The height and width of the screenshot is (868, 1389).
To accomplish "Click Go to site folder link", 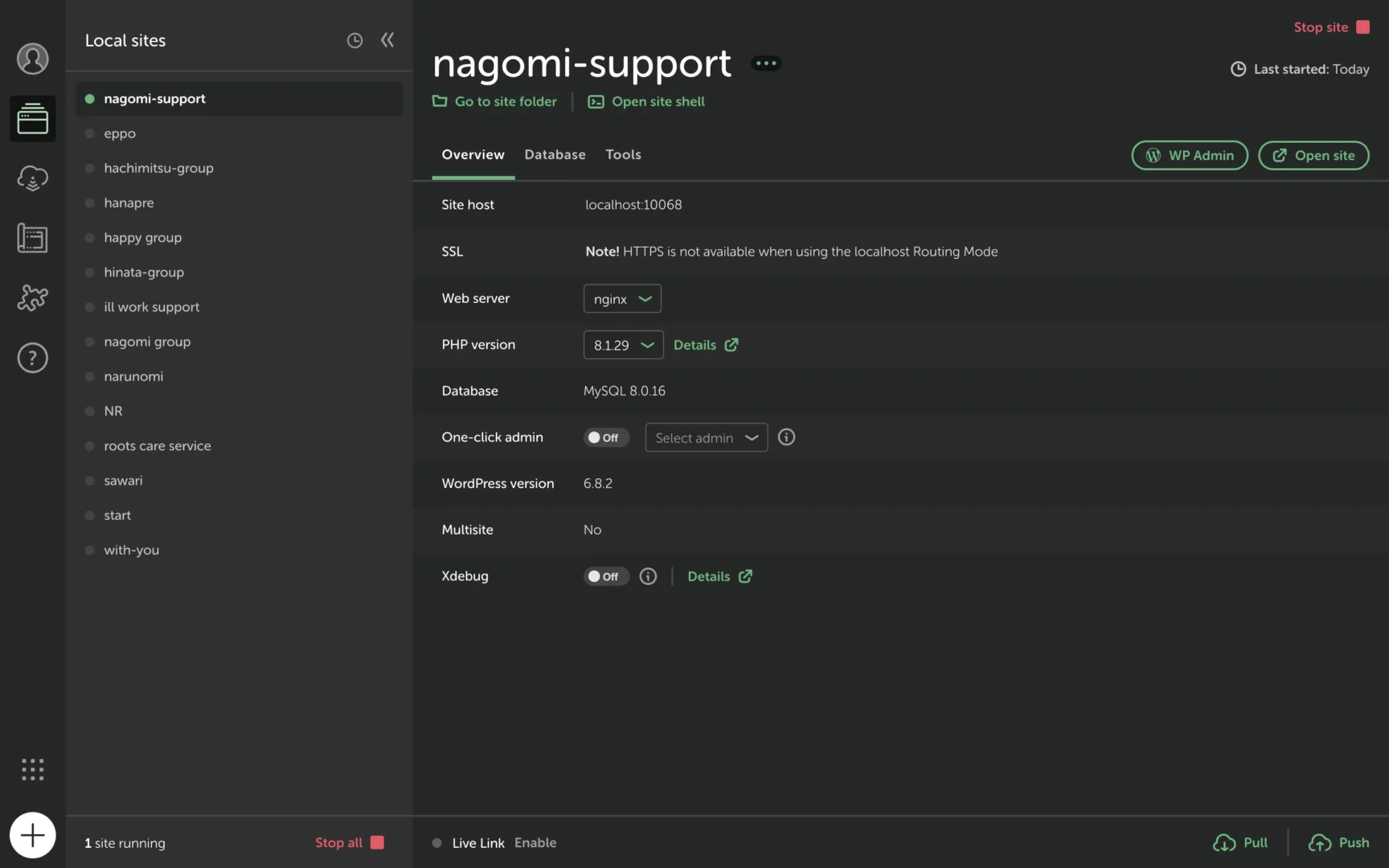I will (495, 102).
